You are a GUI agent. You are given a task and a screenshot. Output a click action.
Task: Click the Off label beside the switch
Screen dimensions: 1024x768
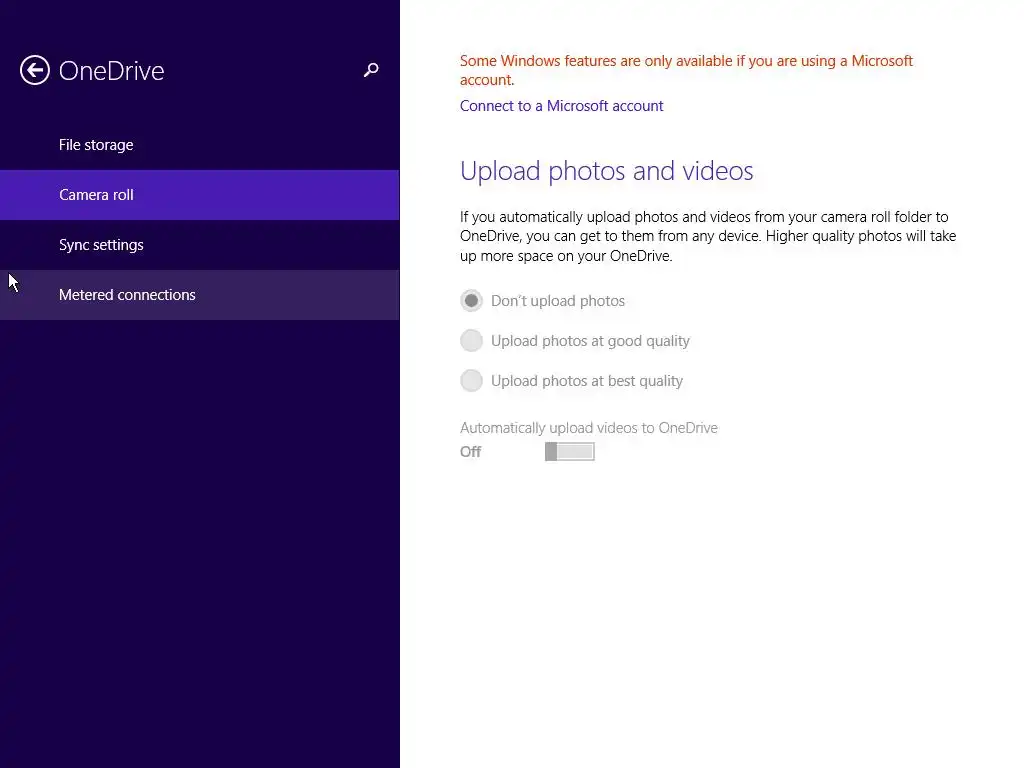click(470, 451)
